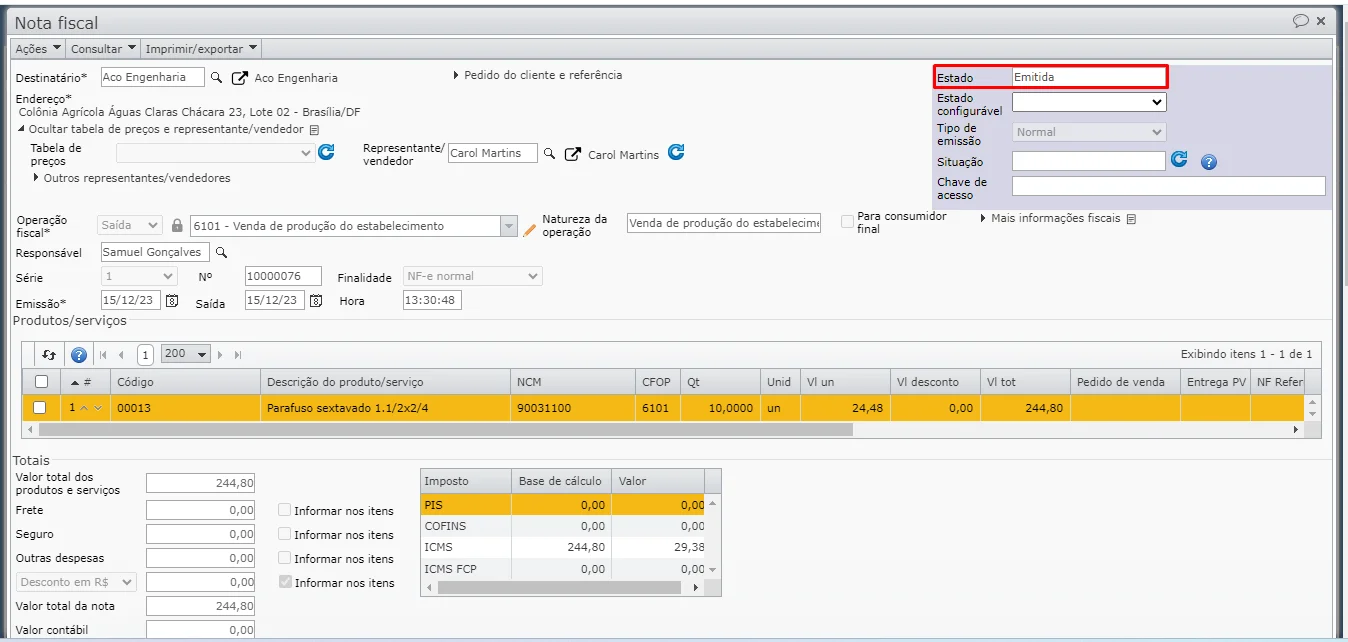This screenshot has width=1348, height=642.
Task: Refresh the Tabela de preços with blue reload icon
Action: tap(326, 153)
